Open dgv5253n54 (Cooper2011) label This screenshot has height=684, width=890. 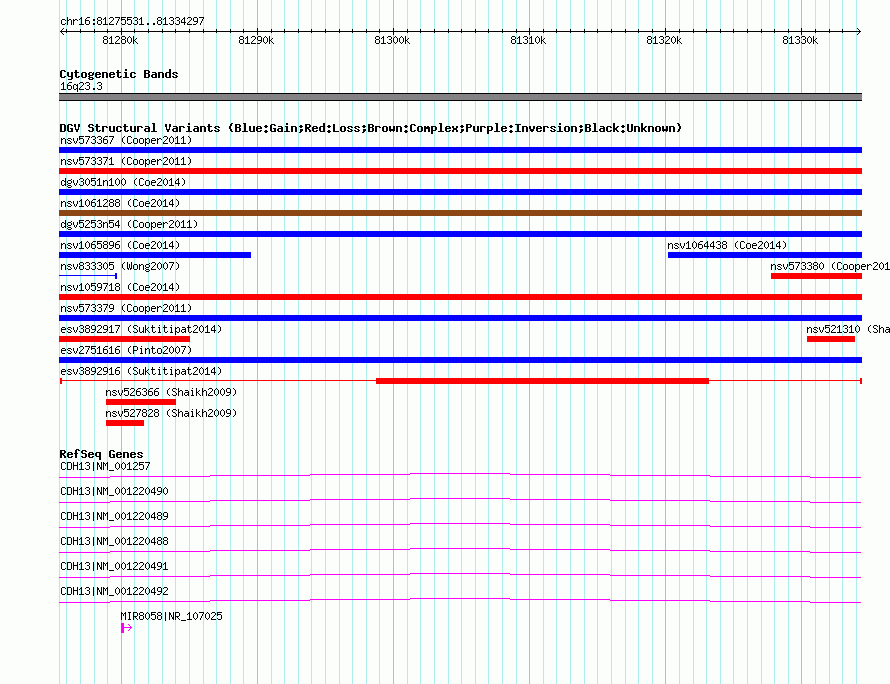pyautogui.click(x=129, y=224)
